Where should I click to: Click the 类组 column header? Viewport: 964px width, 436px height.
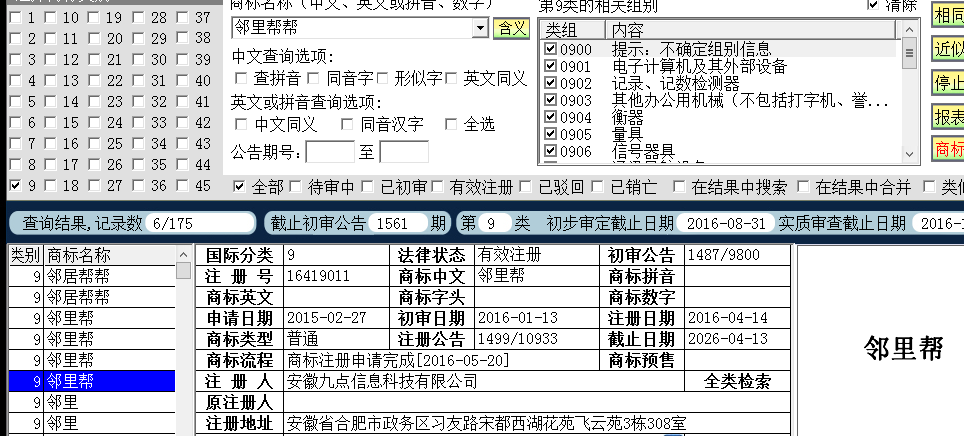(x=572, y=30)
